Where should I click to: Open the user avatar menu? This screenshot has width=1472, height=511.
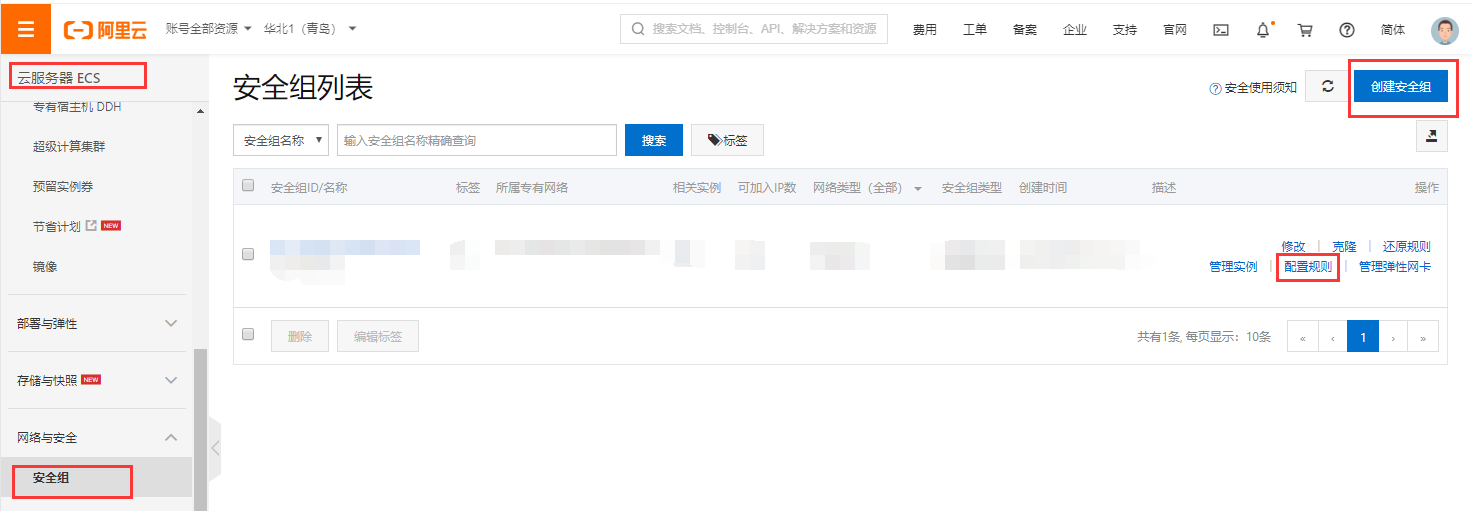point(1445,30)
